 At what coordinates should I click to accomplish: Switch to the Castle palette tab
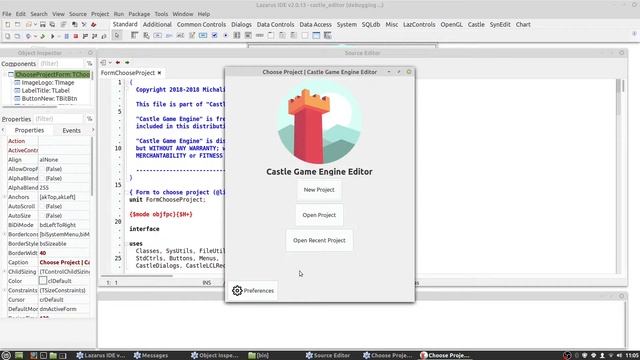476,24
